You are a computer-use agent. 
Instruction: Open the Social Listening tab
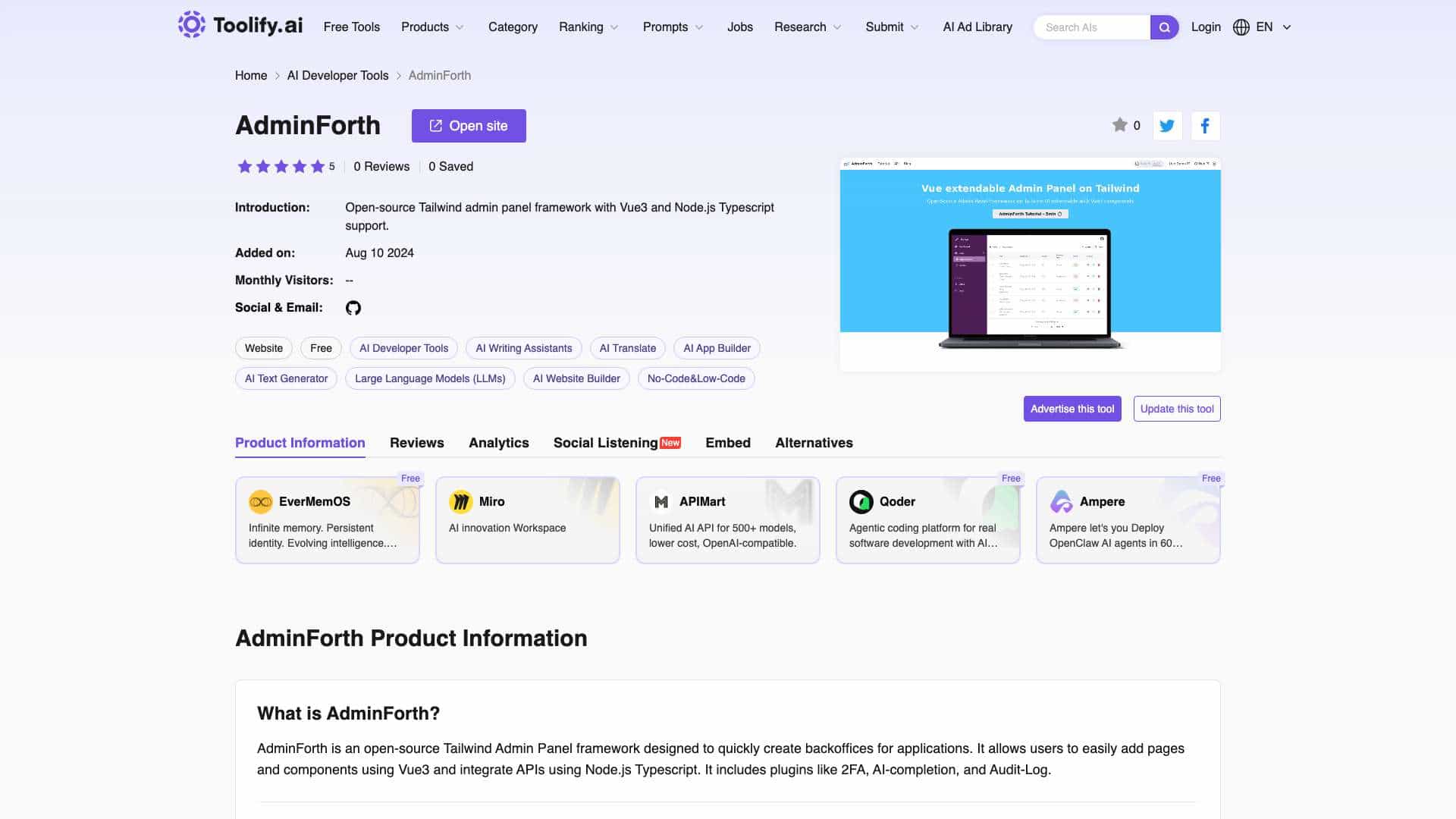tap(617, 443)
